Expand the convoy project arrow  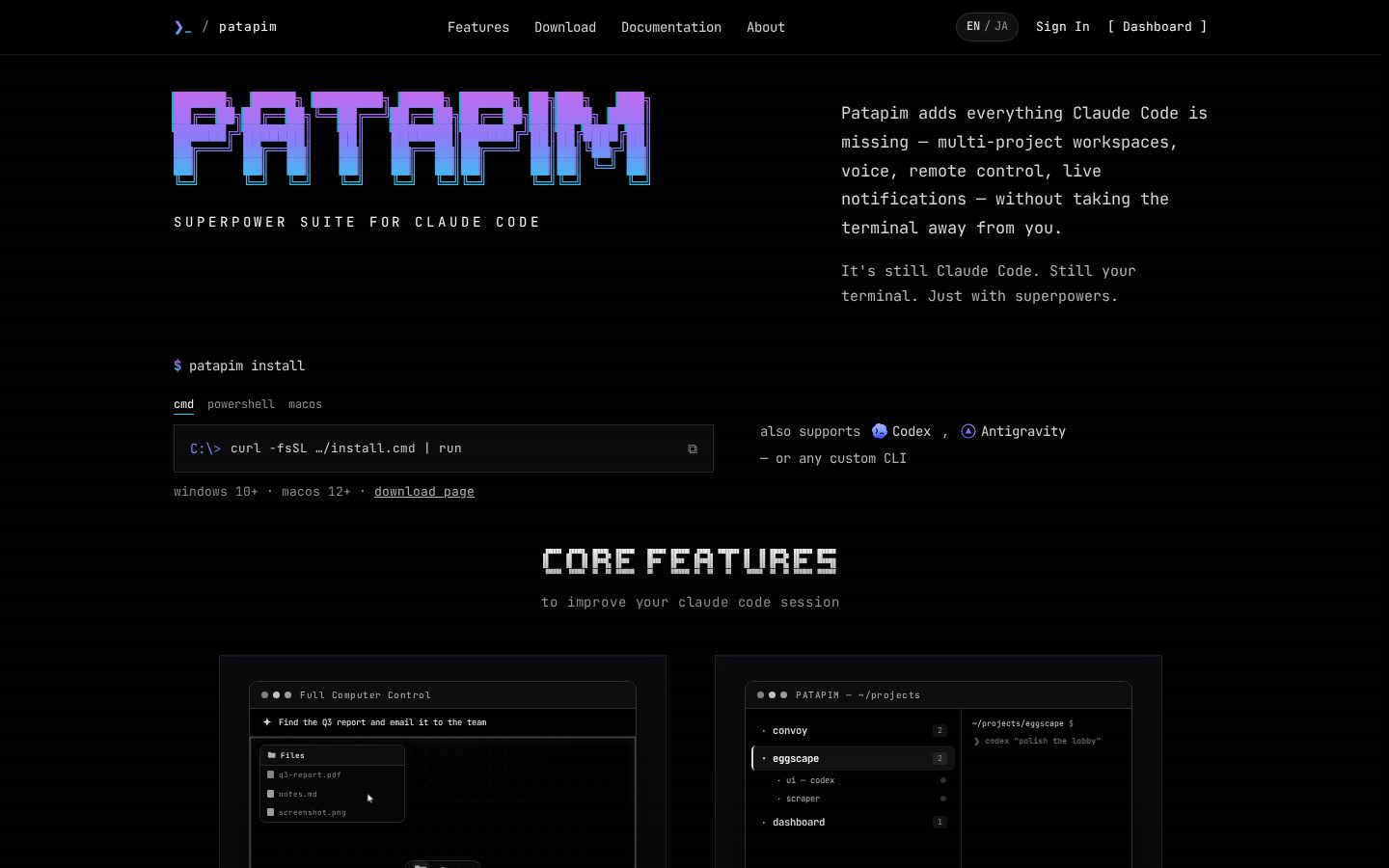click(764, 731)
